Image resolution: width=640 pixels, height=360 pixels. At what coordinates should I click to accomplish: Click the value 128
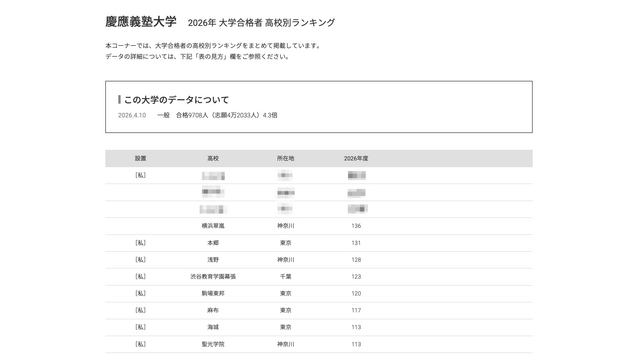[356, 260]
